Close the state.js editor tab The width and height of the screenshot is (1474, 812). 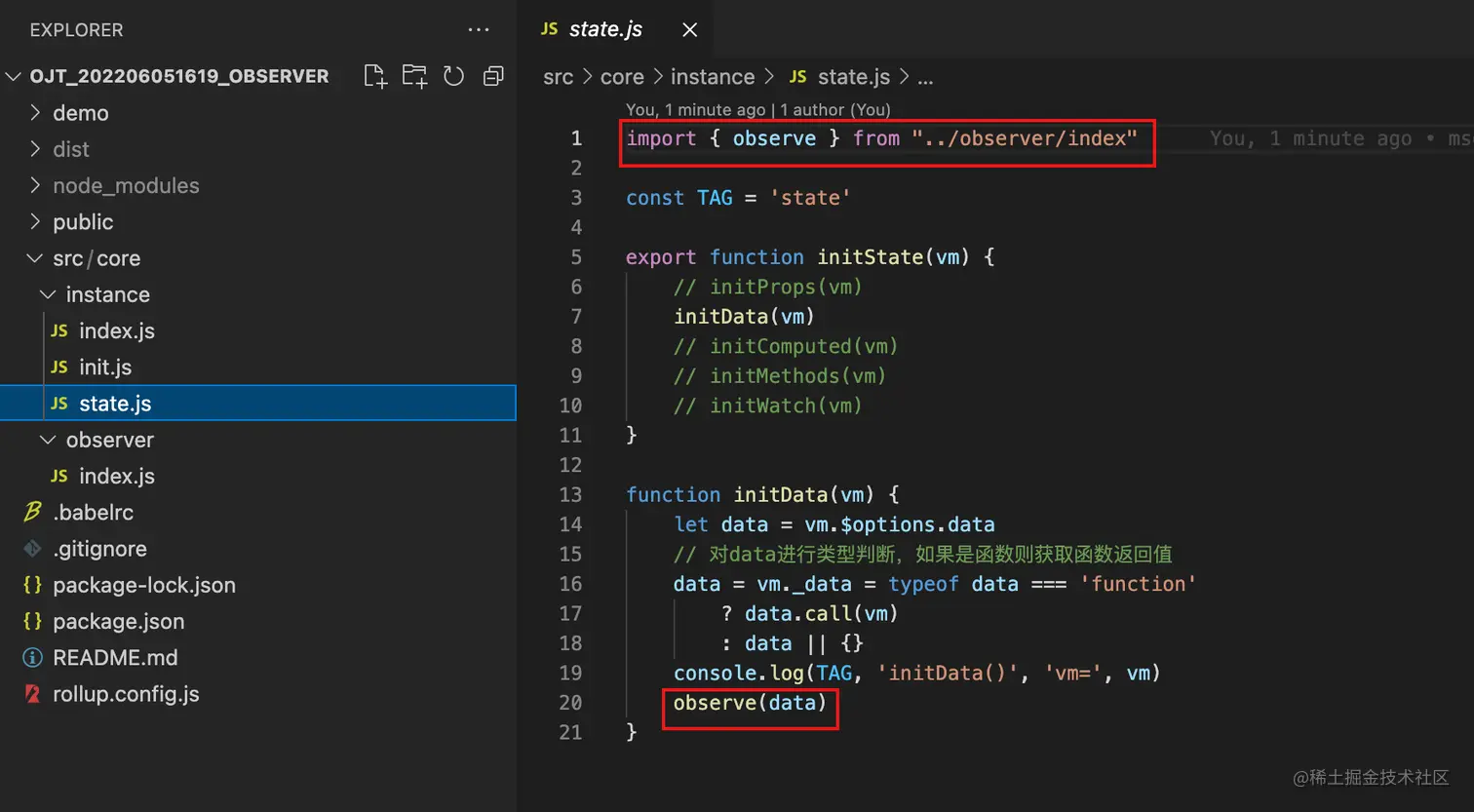pyautogui.click(x=690, y=30)
